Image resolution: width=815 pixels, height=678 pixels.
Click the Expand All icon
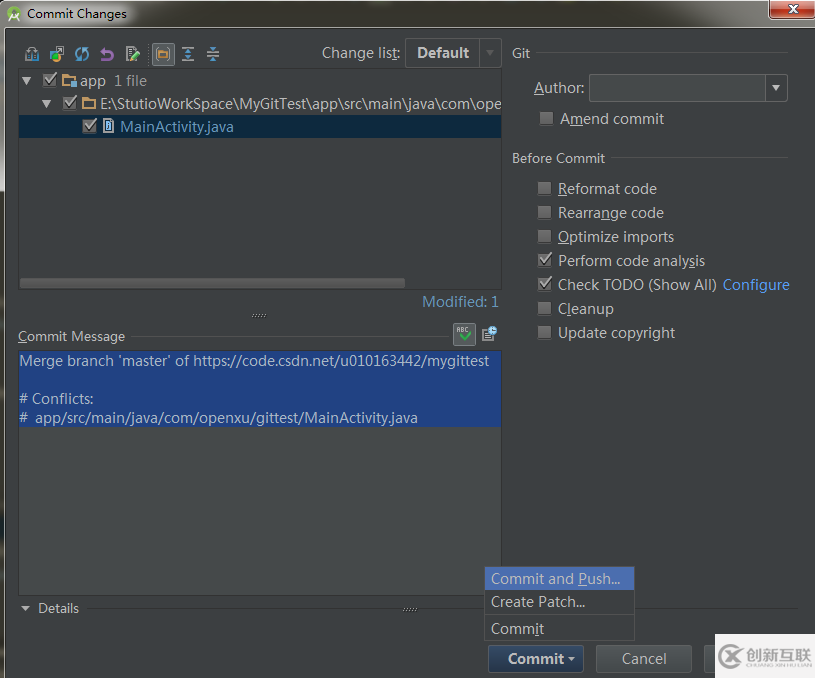tap(188, 54)
